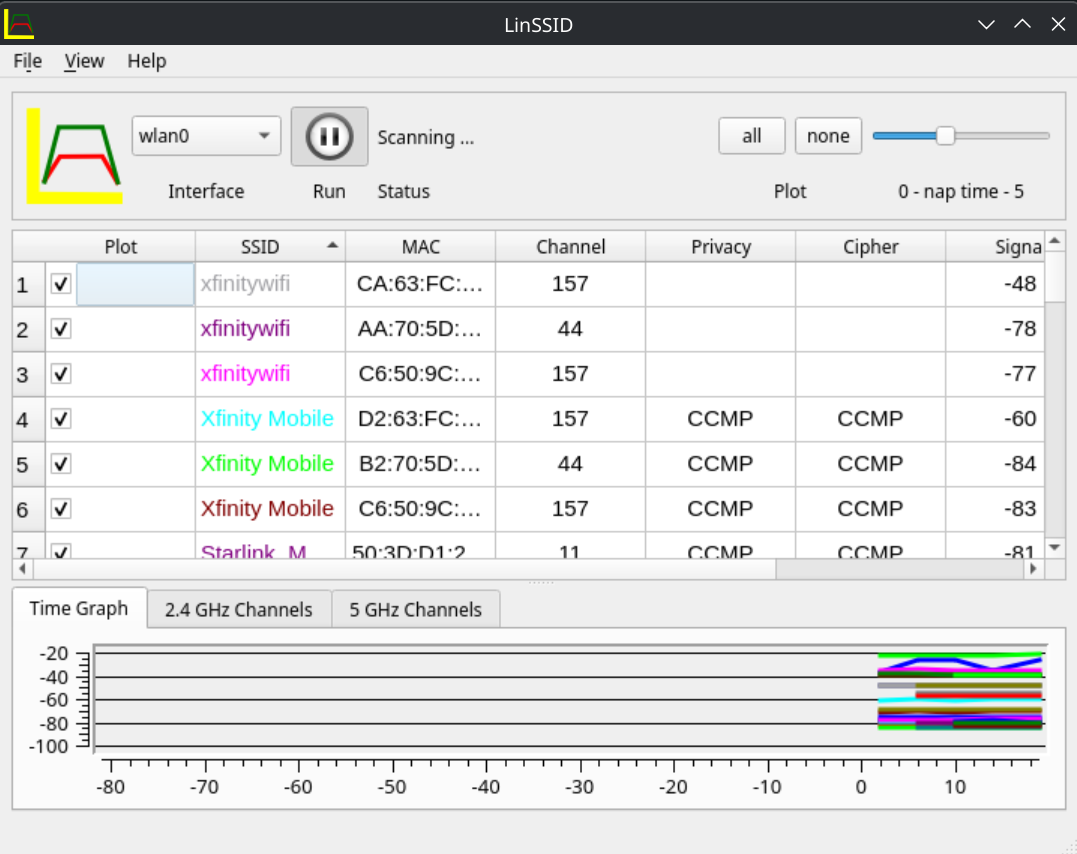Toggle plot checkbox for row 6
The image size is (1077, 854).
61,508
